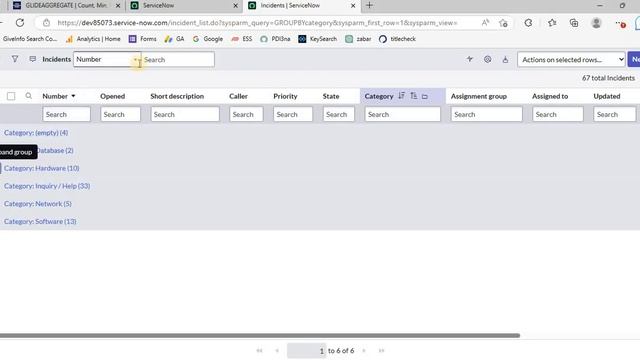The height and width of the screenshot is (360, 640).
Task: Focus the Assigned to search field
Action: [558, 114]
